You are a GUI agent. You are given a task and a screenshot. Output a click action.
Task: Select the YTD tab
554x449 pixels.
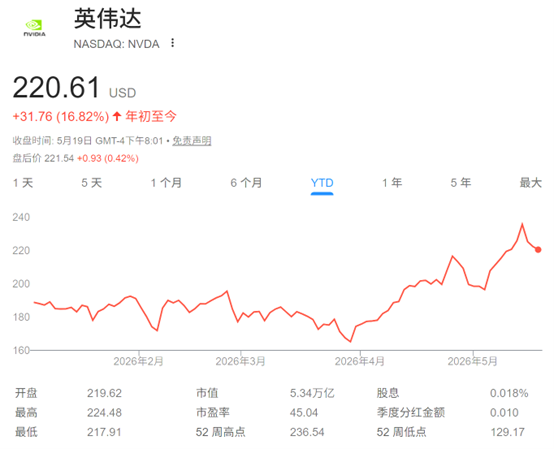coord(322,183)
